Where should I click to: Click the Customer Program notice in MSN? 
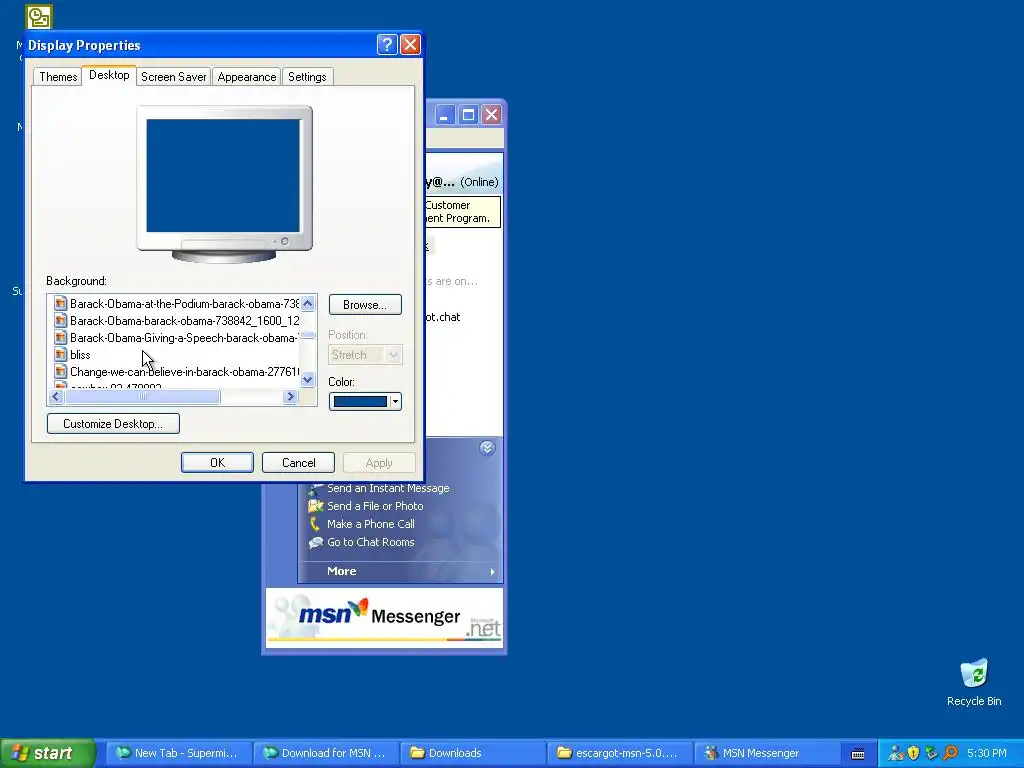coord(463,212)
